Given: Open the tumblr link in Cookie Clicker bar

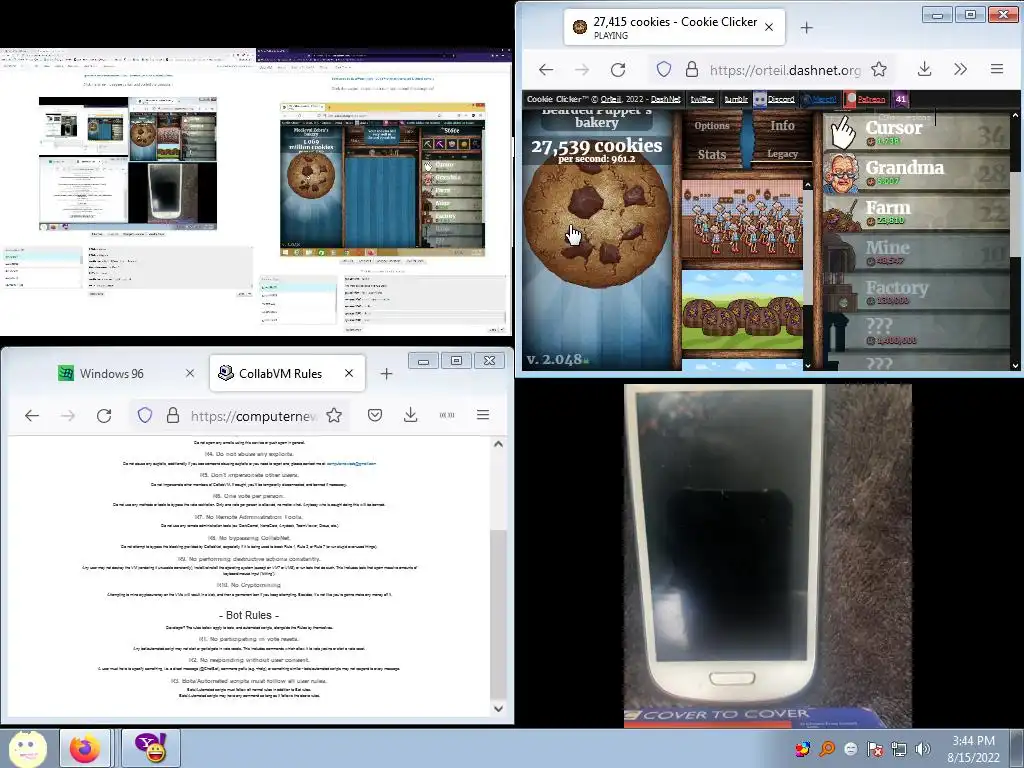Looking at the screenshot, I should pyautogui.click(x=735, y=99).
